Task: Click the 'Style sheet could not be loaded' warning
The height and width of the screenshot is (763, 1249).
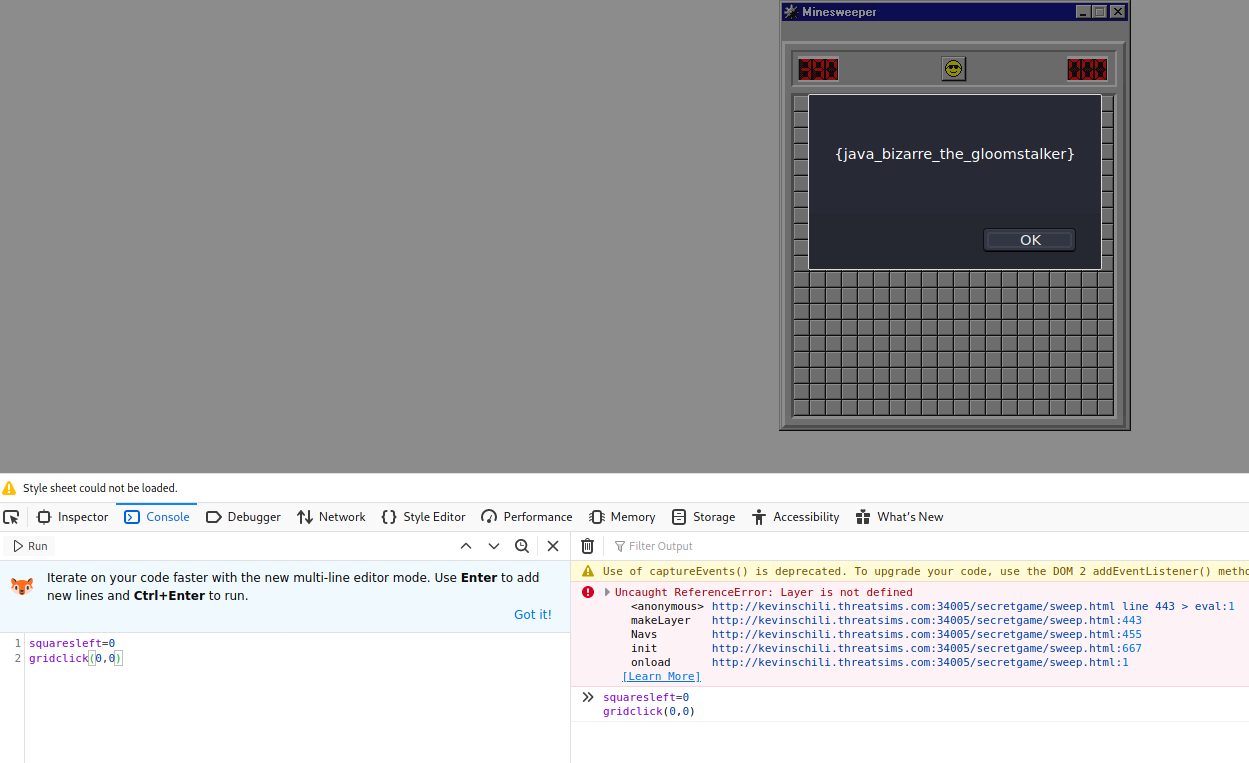Action: [x=100, y=488]
